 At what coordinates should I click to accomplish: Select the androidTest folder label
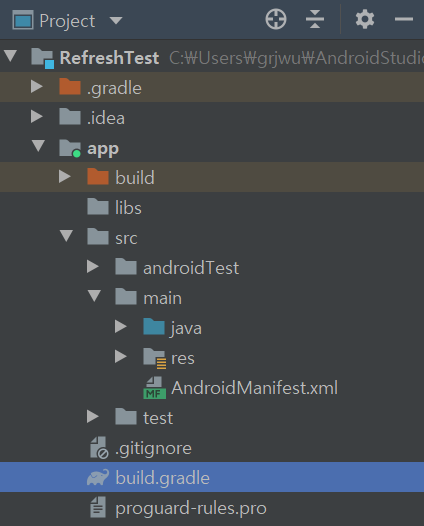click(191, 268)
